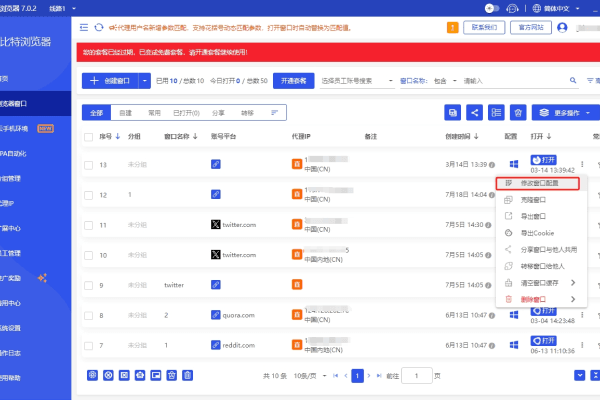Image resolution: width=600 pixels, height=400 pixels.
Task: Expand the 删除窗口 submenu
Action: 541,299
